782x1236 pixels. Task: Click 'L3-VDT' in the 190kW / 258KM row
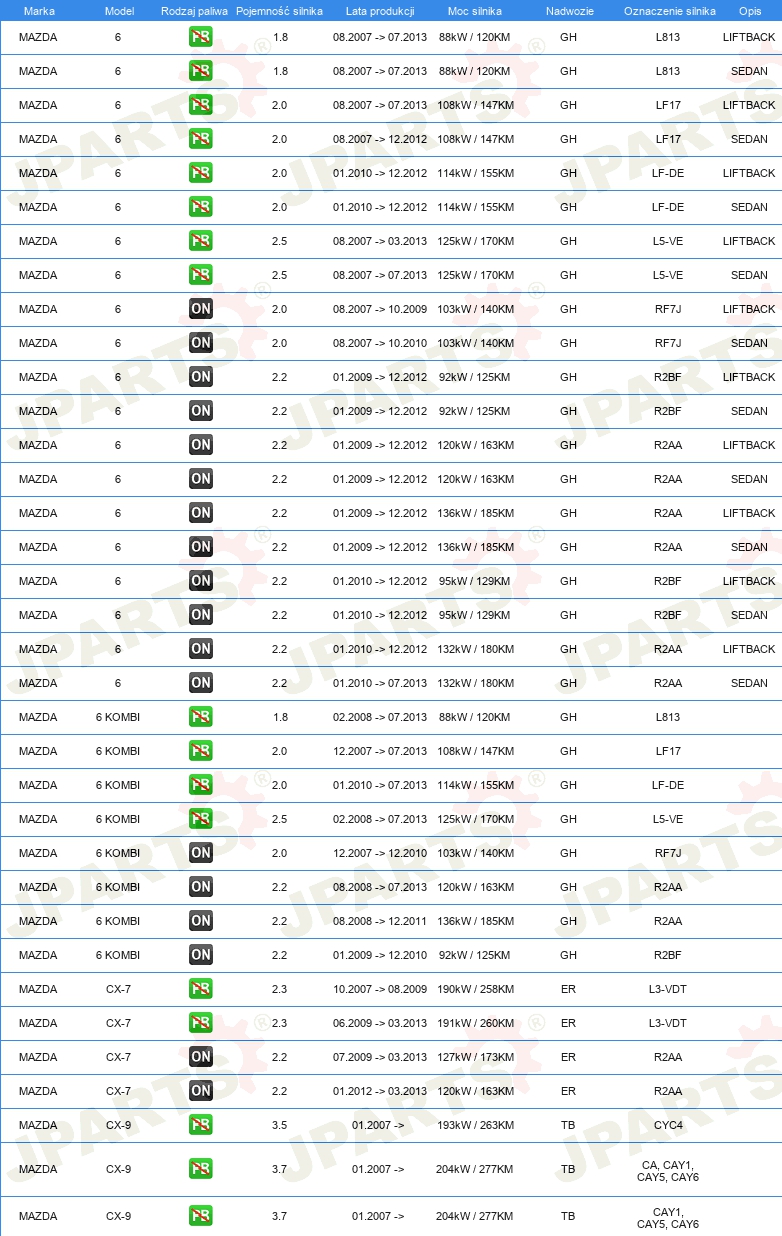point(668,989)
